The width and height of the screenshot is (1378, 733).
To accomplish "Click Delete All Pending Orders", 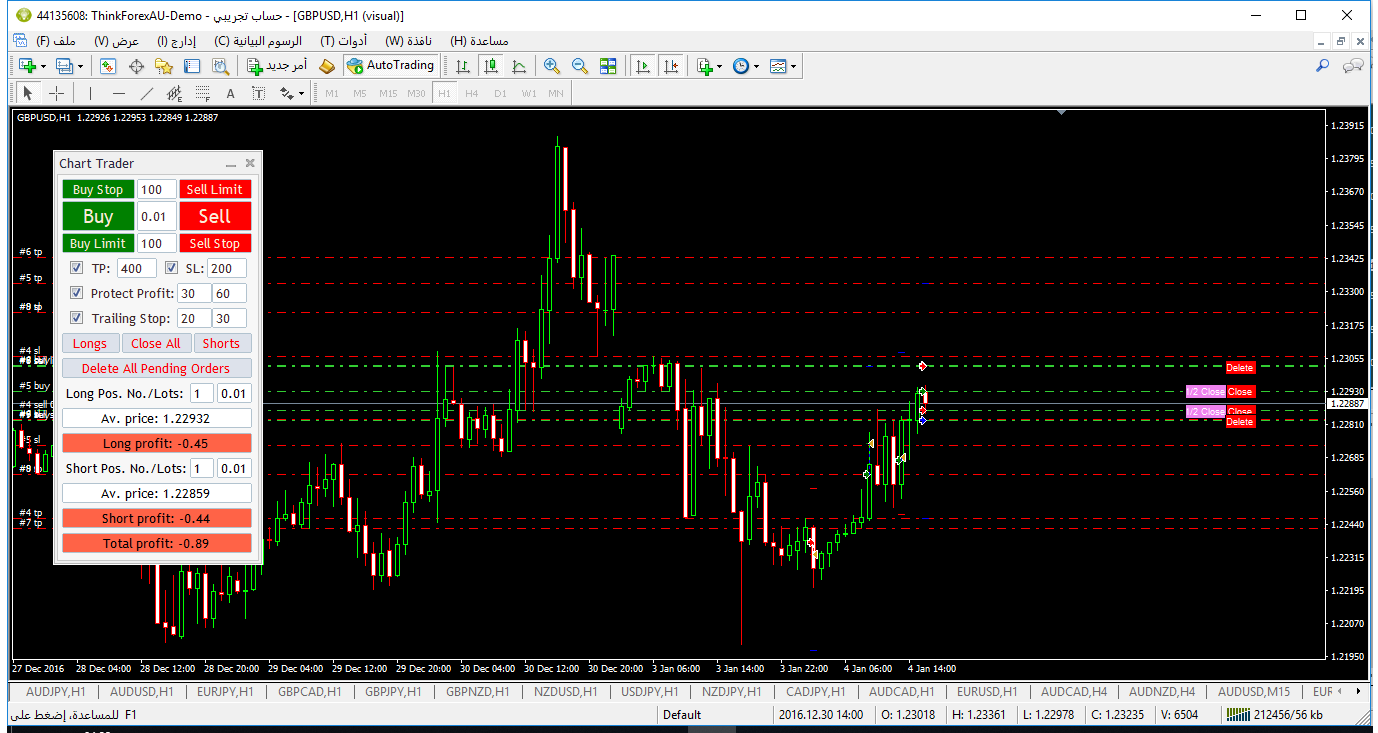I will pos(156,368).
